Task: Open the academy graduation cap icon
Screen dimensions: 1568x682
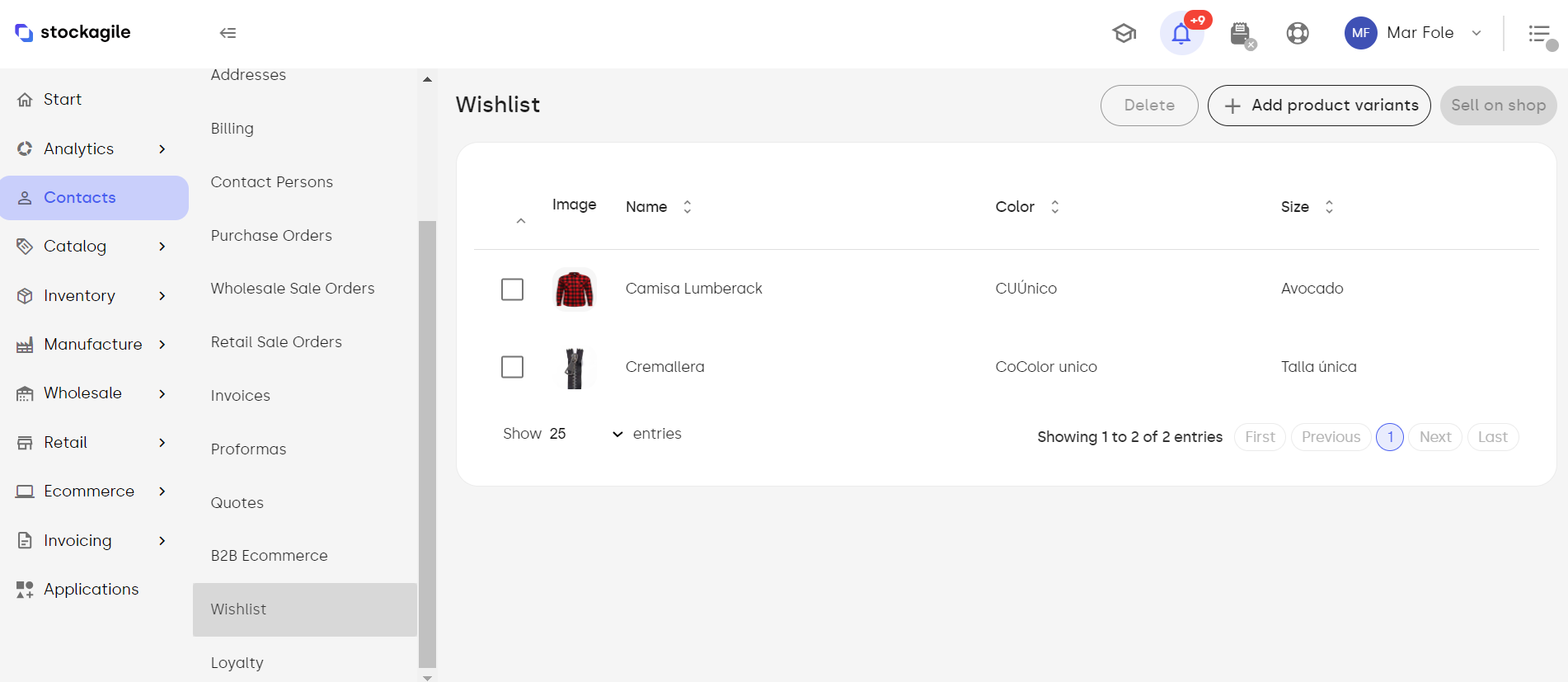Action: click(1124, 33)
